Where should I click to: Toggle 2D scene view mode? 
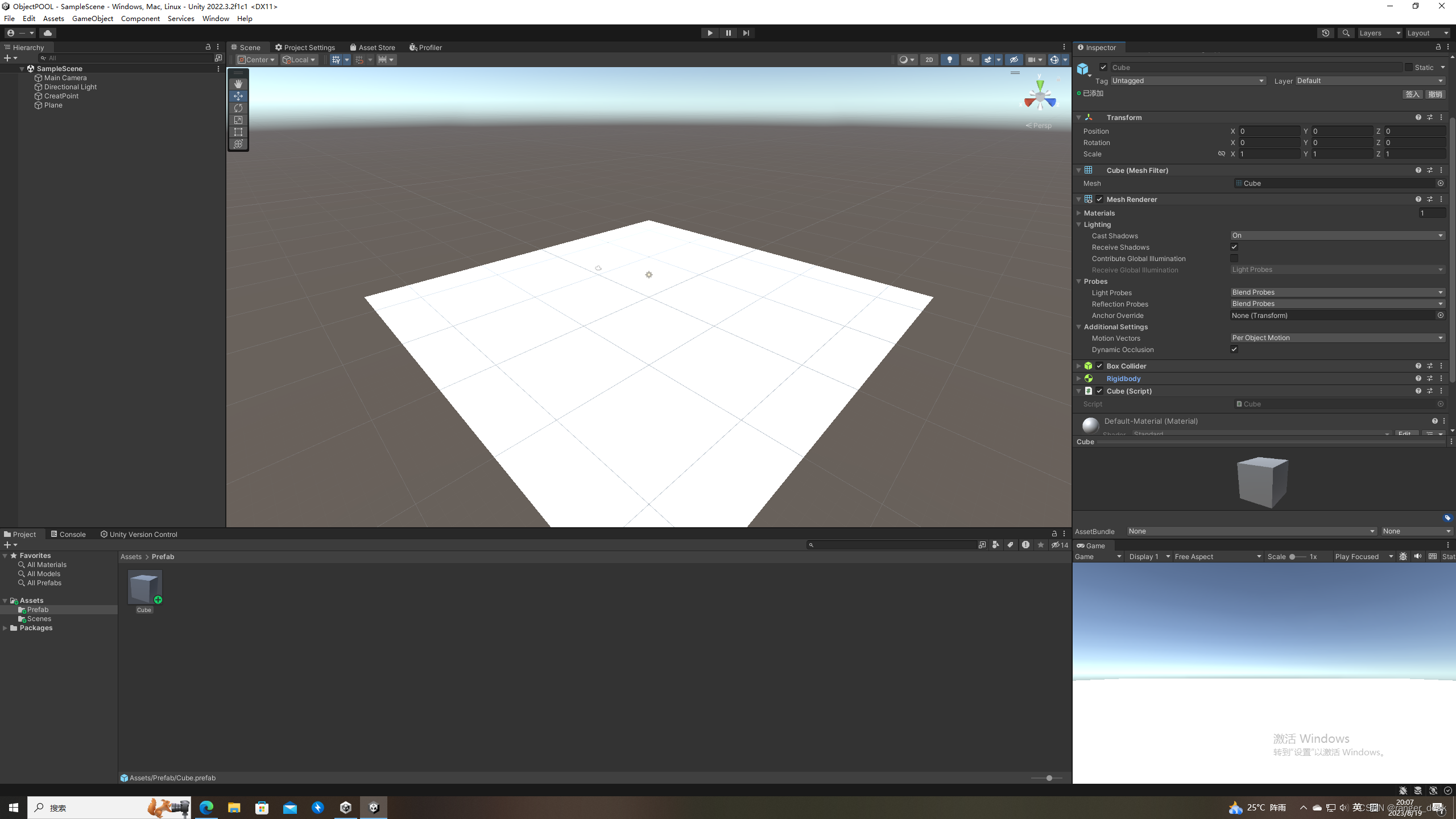click(929, 60)
